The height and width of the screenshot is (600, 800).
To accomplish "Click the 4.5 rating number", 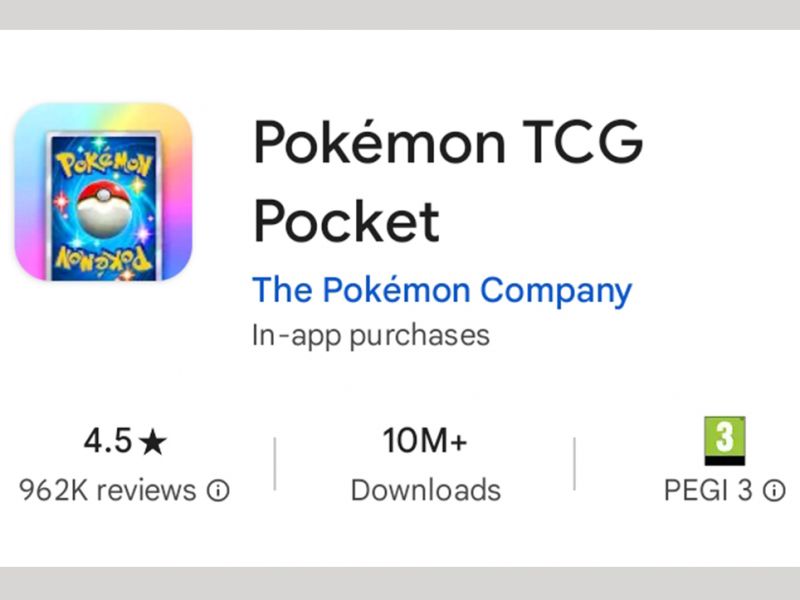I will tap(108, 440).
